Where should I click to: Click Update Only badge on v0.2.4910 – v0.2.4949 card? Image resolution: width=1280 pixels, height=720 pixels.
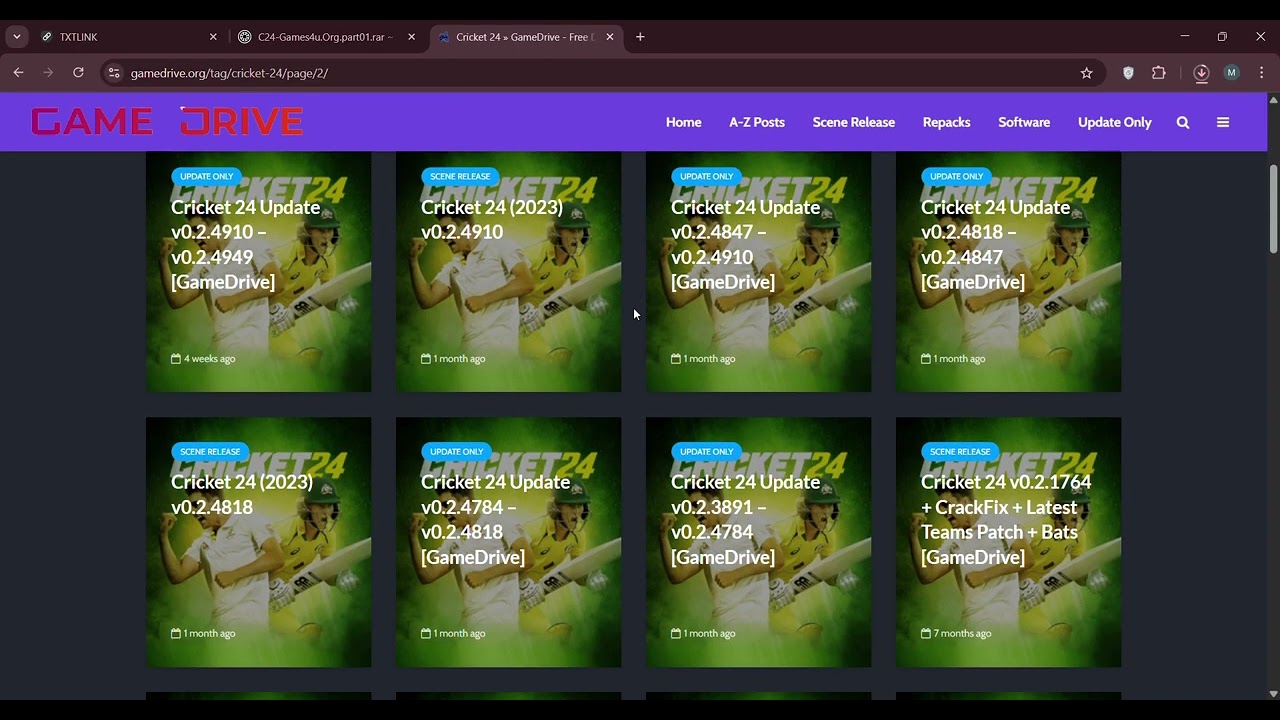pos(207,176)
